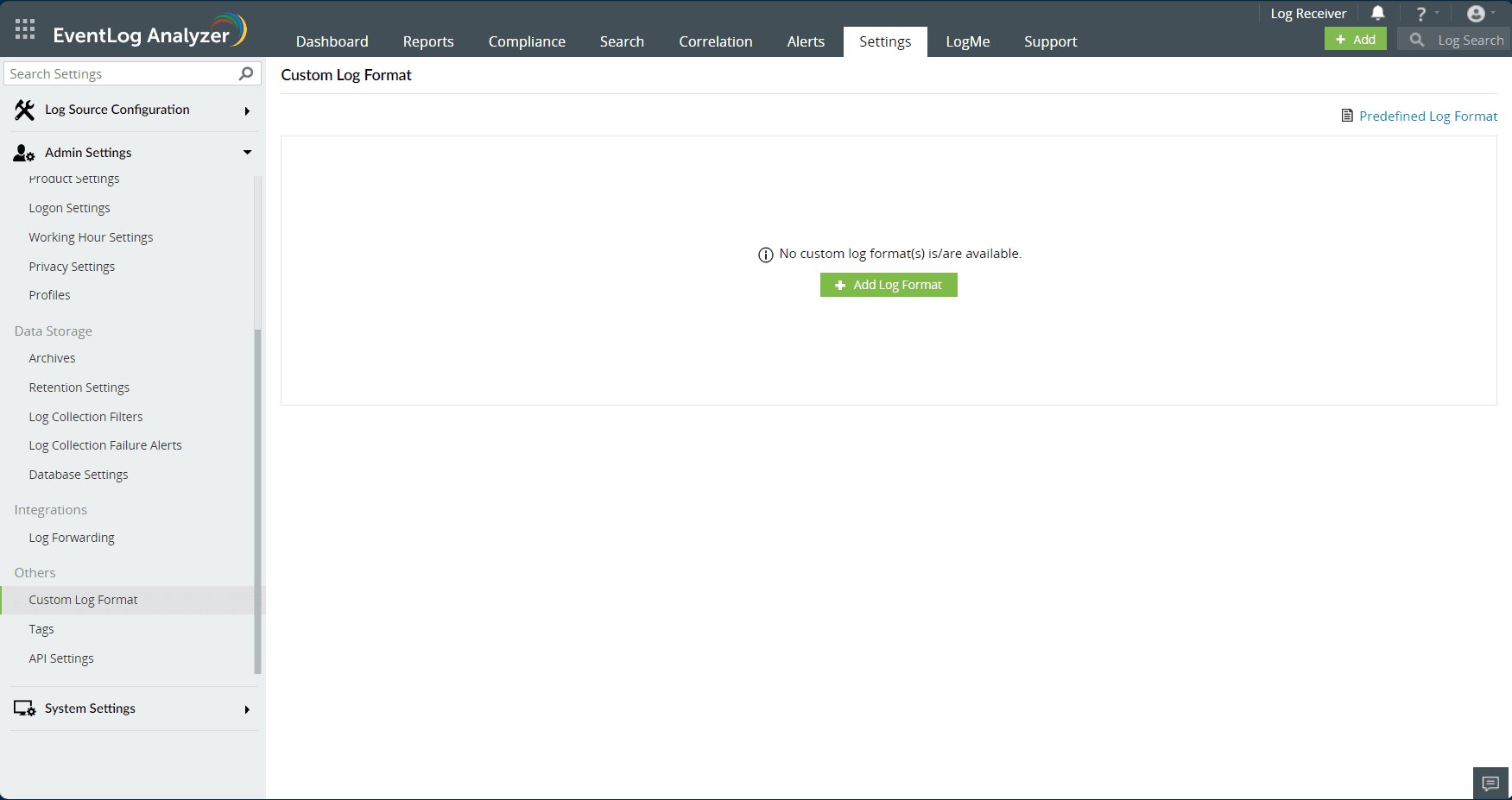Open the Correlation menu
The image size is (1512, 800).
(x=716, y=41)
